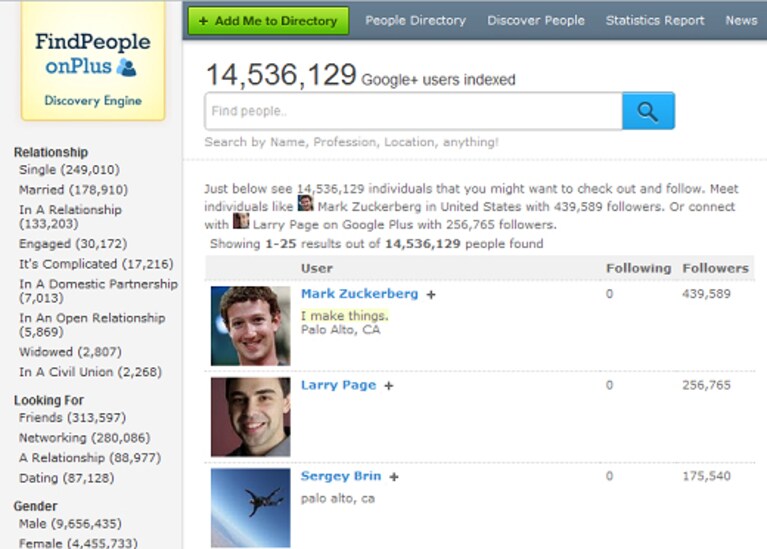
Task: Click the blue magnifier search button
Action: click(x=648, y=111)
